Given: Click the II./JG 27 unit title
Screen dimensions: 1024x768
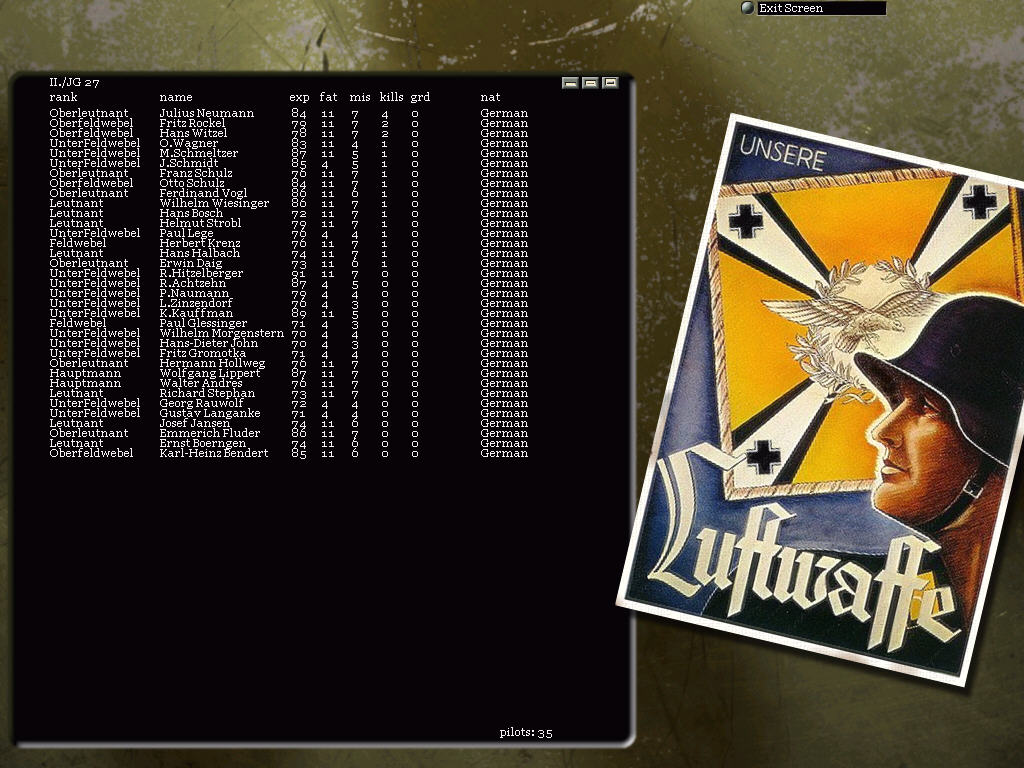Looking at the screenshot, I should tap(74, 82).
